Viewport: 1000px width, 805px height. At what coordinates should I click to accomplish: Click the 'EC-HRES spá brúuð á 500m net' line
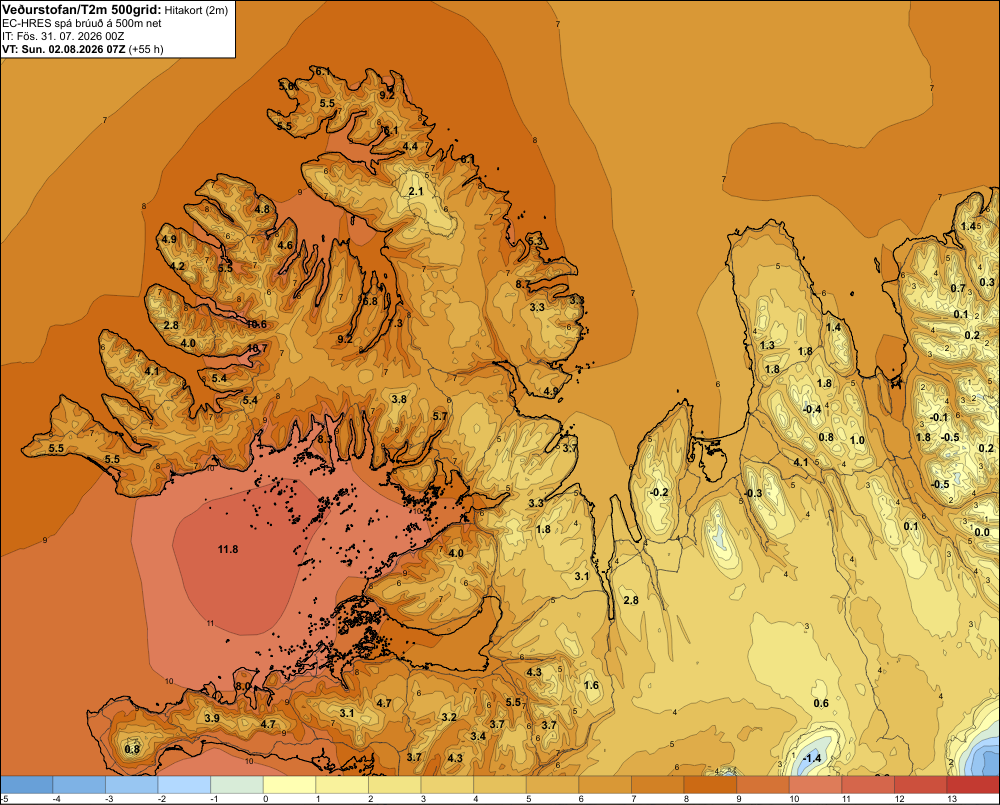coord(82,23)
